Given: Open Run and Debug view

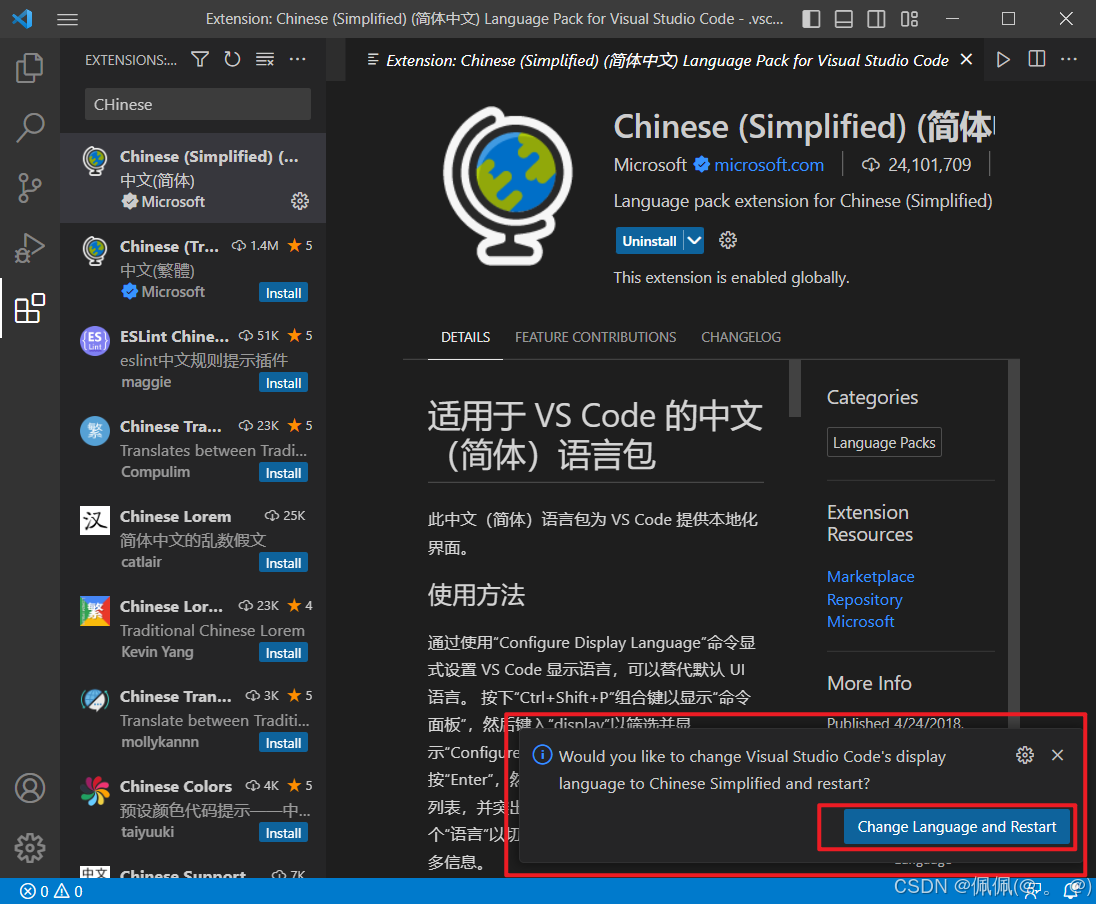Looking at the screenshot, I should [29, 248].
